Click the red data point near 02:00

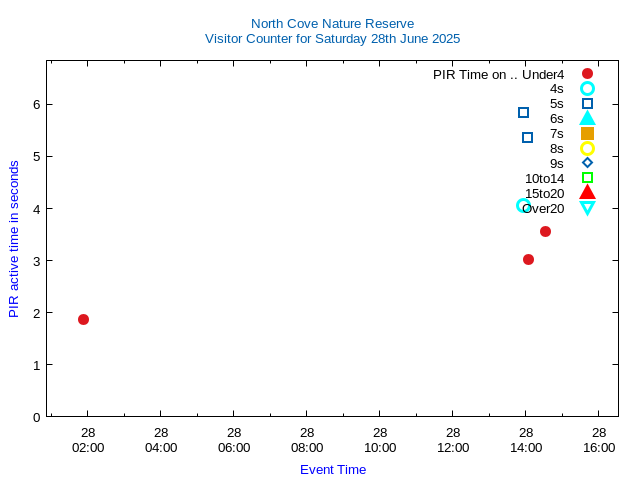coord(83,319)
